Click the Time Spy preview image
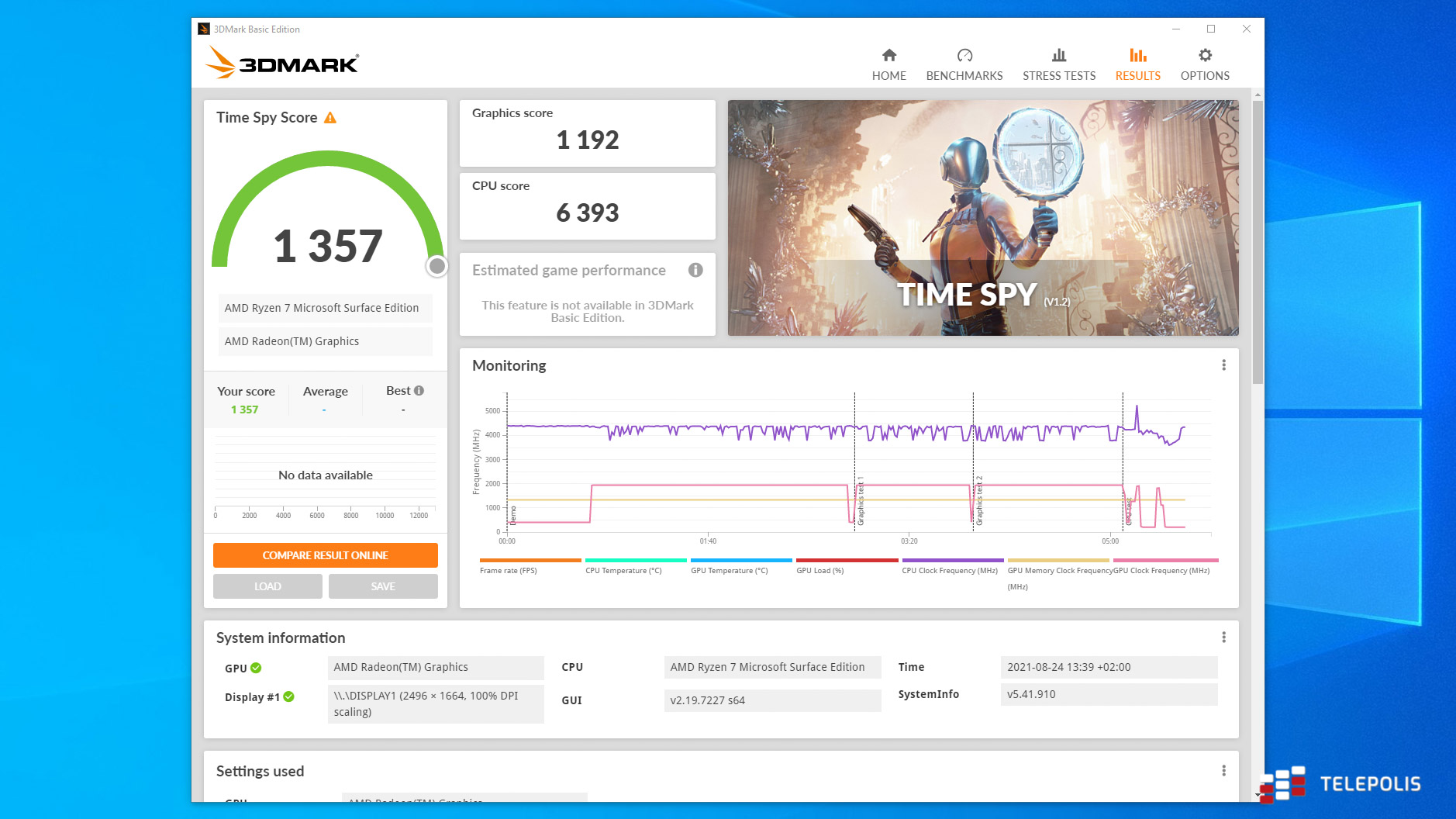Image resolution: width=1456 pixels, height=819 pixels. click(x=982, y=218)
